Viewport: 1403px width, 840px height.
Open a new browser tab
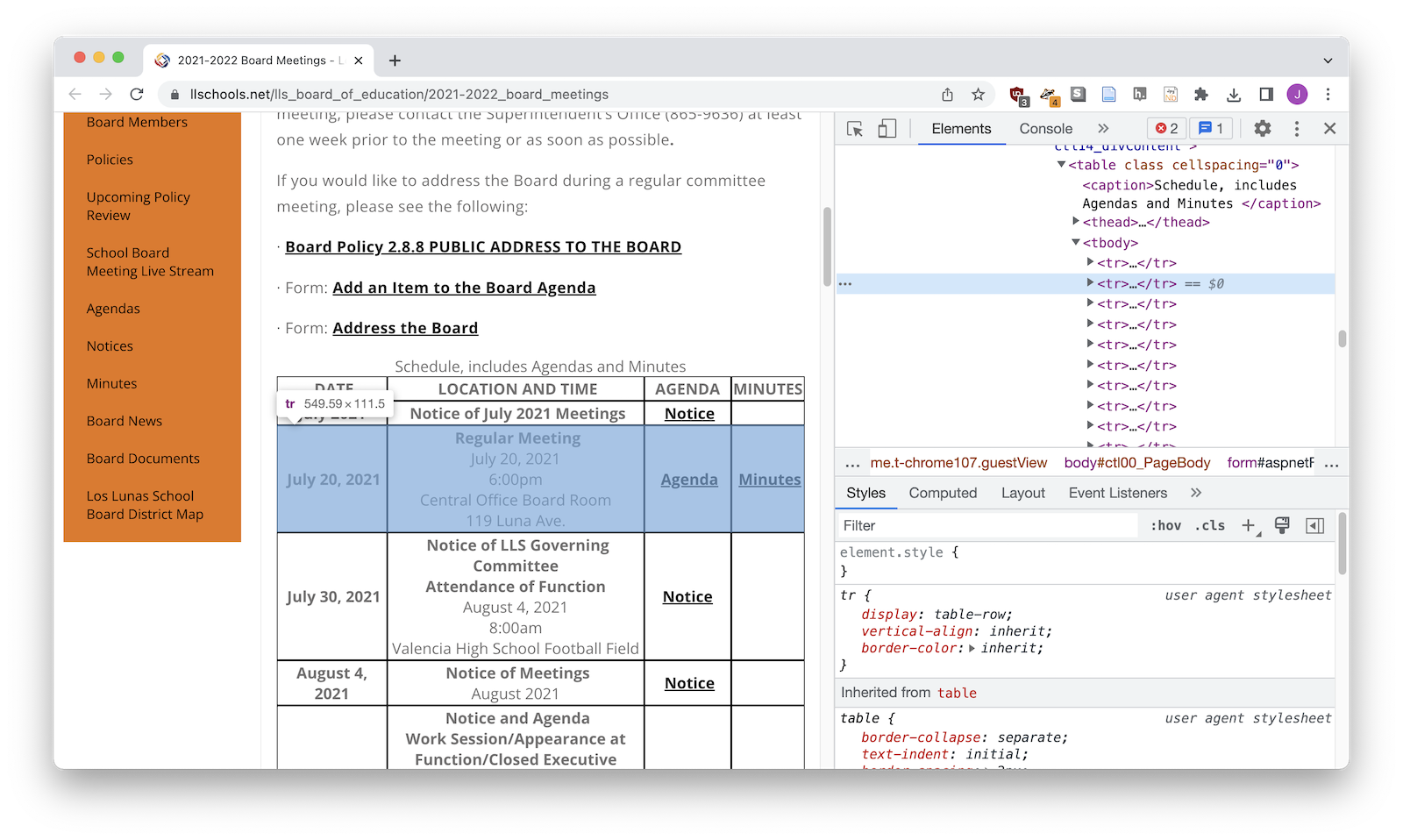point(395,61)
